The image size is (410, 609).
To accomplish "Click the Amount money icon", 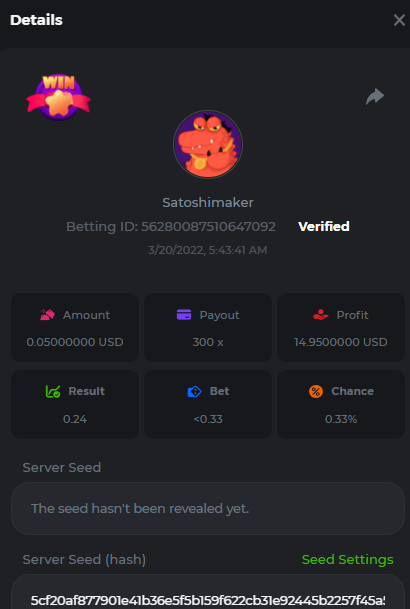I will 47,315.
